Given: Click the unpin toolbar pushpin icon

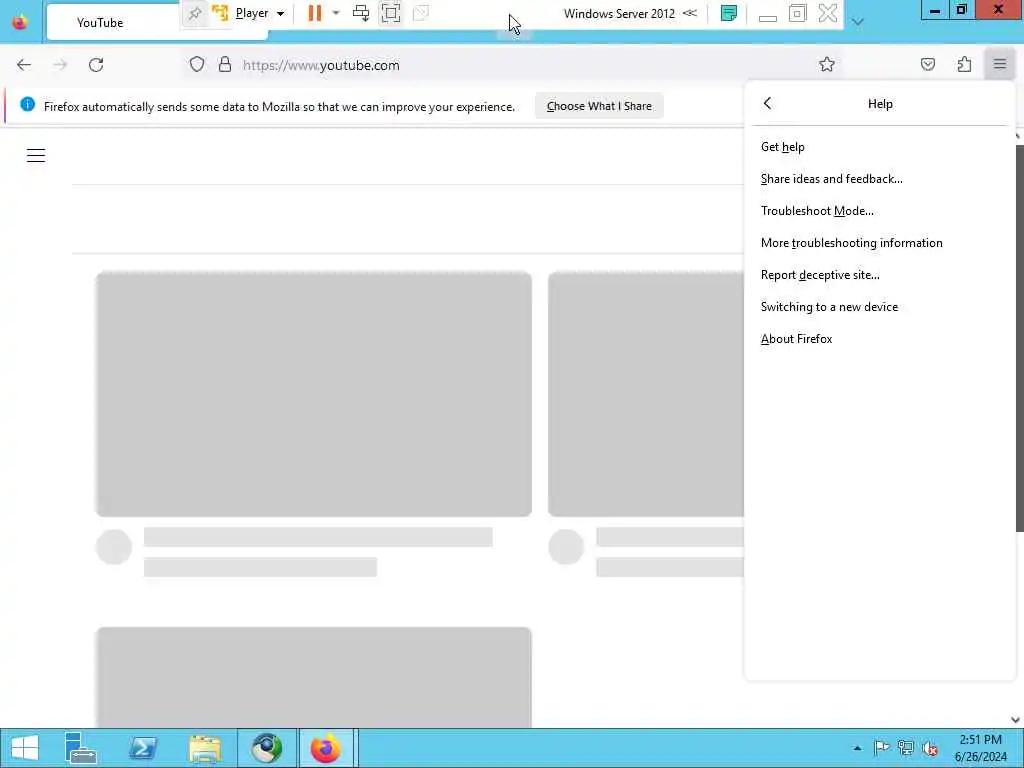Looking at the screenshot, I should point(195,13).
